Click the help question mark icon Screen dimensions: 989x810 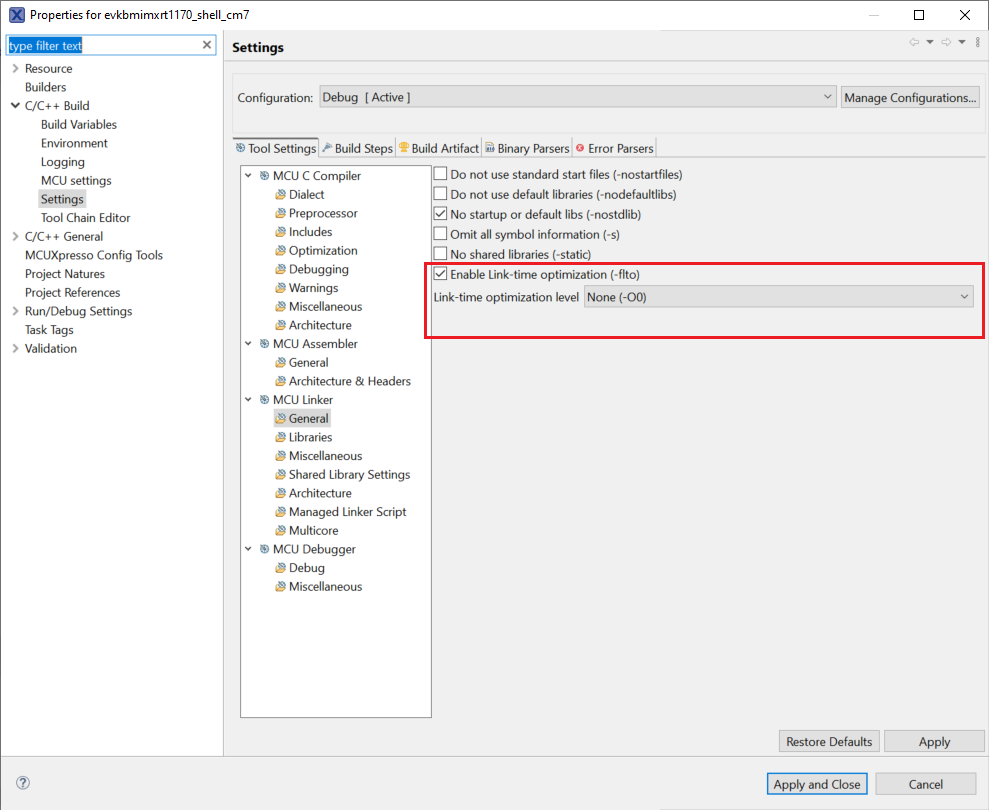[23, 784]
